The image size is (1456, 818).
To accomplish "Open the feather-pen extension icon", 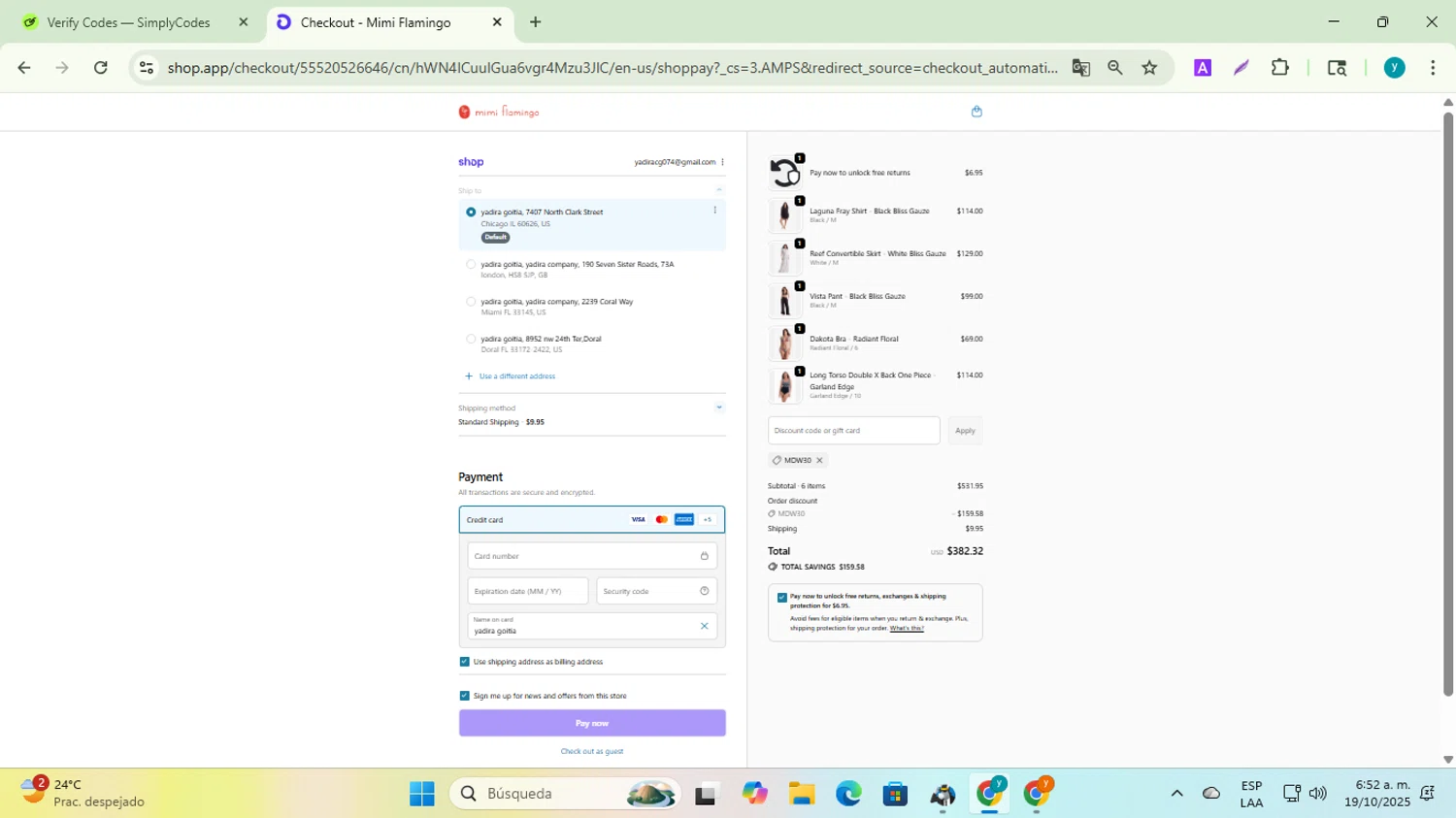I will [x=1241, y=68].
